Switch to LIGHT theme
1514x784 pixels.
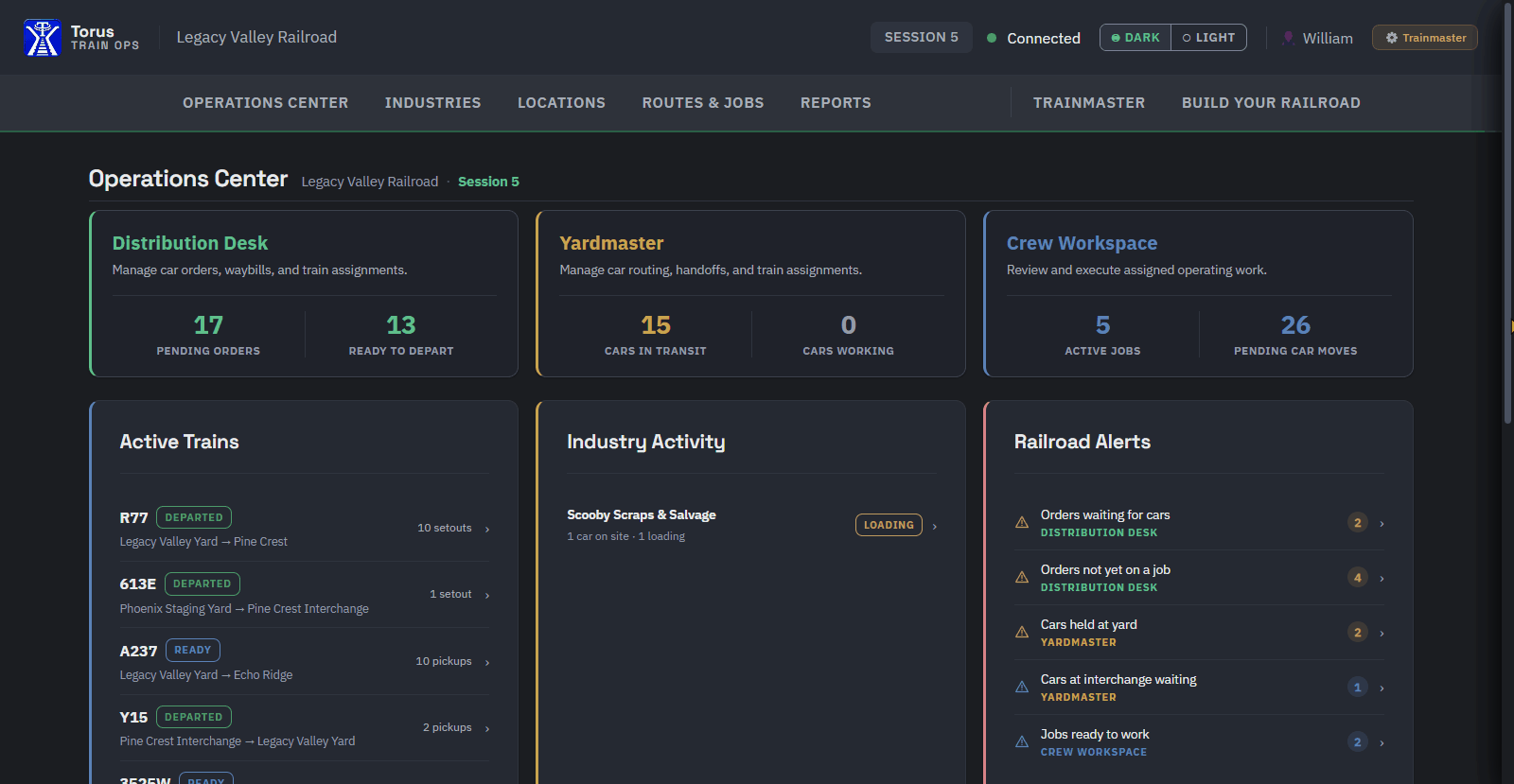click(1208, 38)
